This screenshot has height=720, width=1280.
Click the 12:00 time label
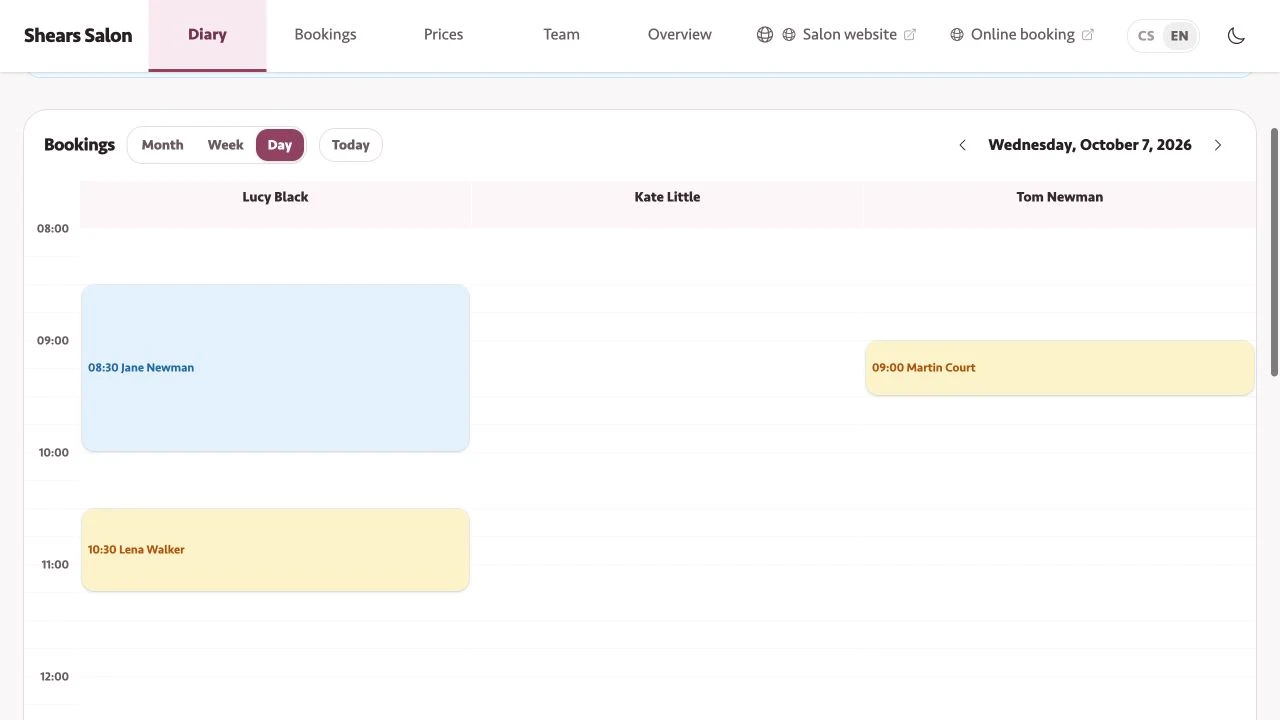coord(54,677)
